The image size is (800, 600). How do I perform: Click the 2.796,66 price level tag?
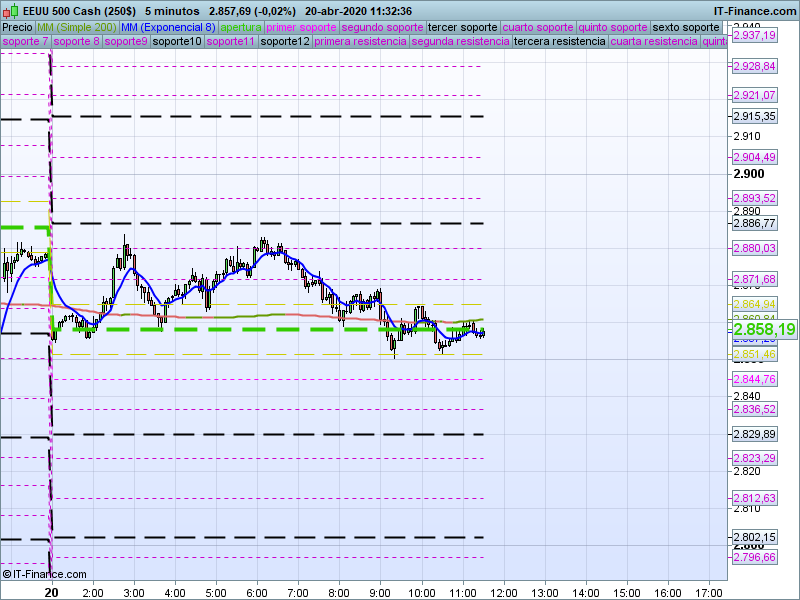pyautogui.click(x=754, y=557)
